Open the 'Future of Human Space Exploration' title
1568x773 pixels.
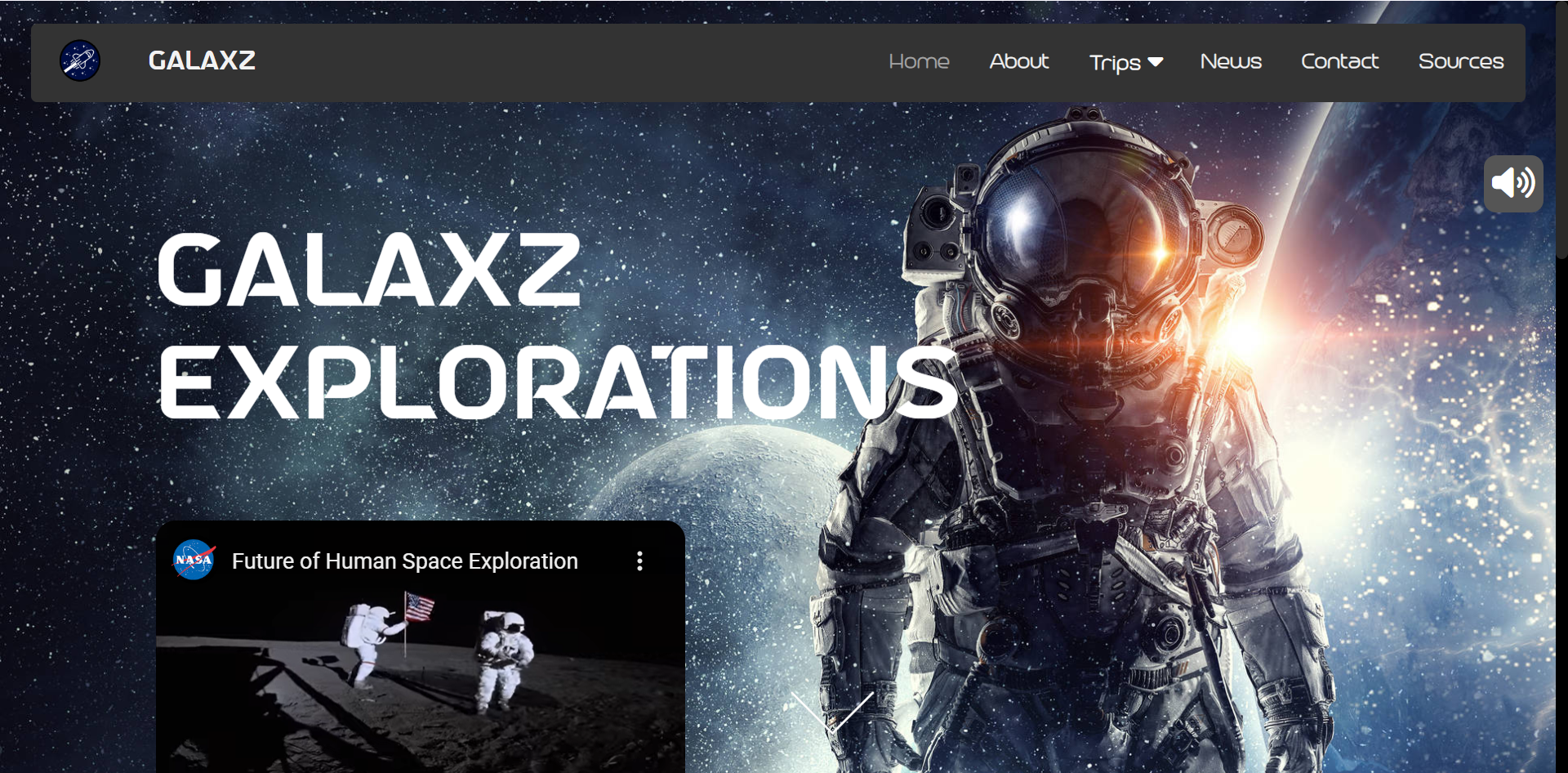click(404, 561)
